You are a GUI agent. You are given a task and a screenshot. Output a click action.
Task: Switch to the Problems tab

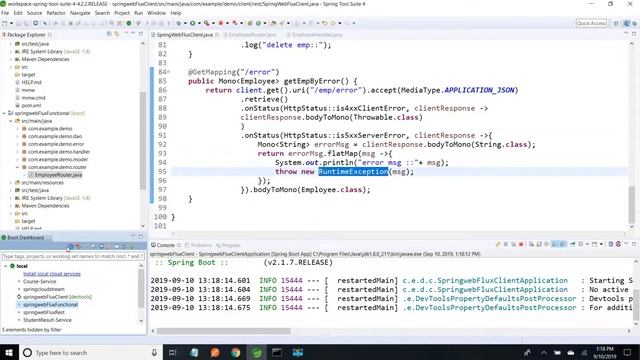201,245
